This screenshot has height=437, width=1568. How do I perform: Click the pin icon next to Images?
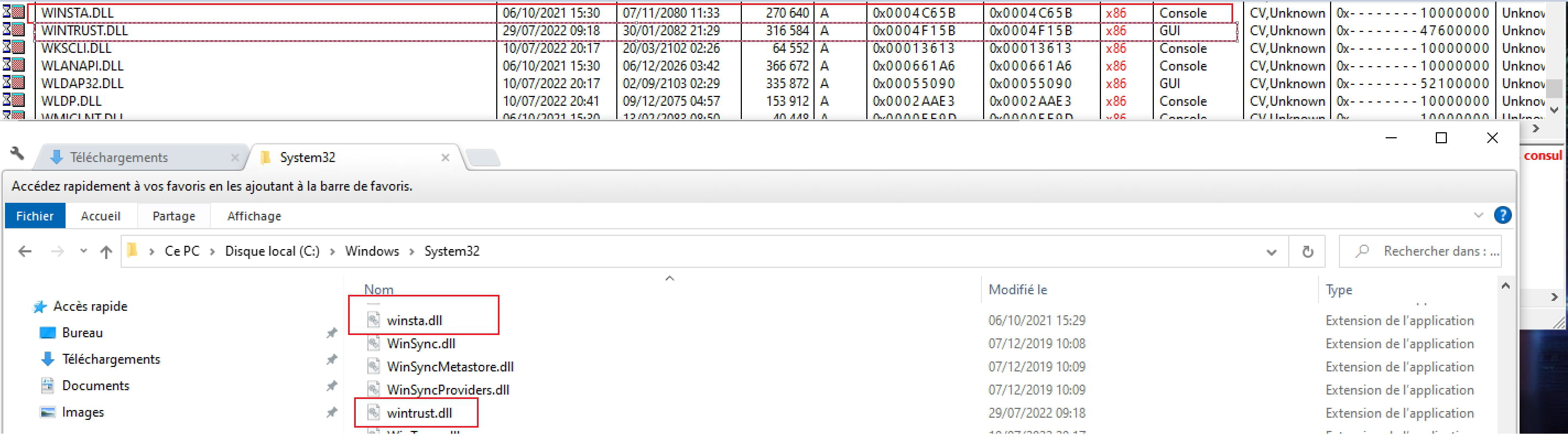pyautogui.click(x=331, y=412)
